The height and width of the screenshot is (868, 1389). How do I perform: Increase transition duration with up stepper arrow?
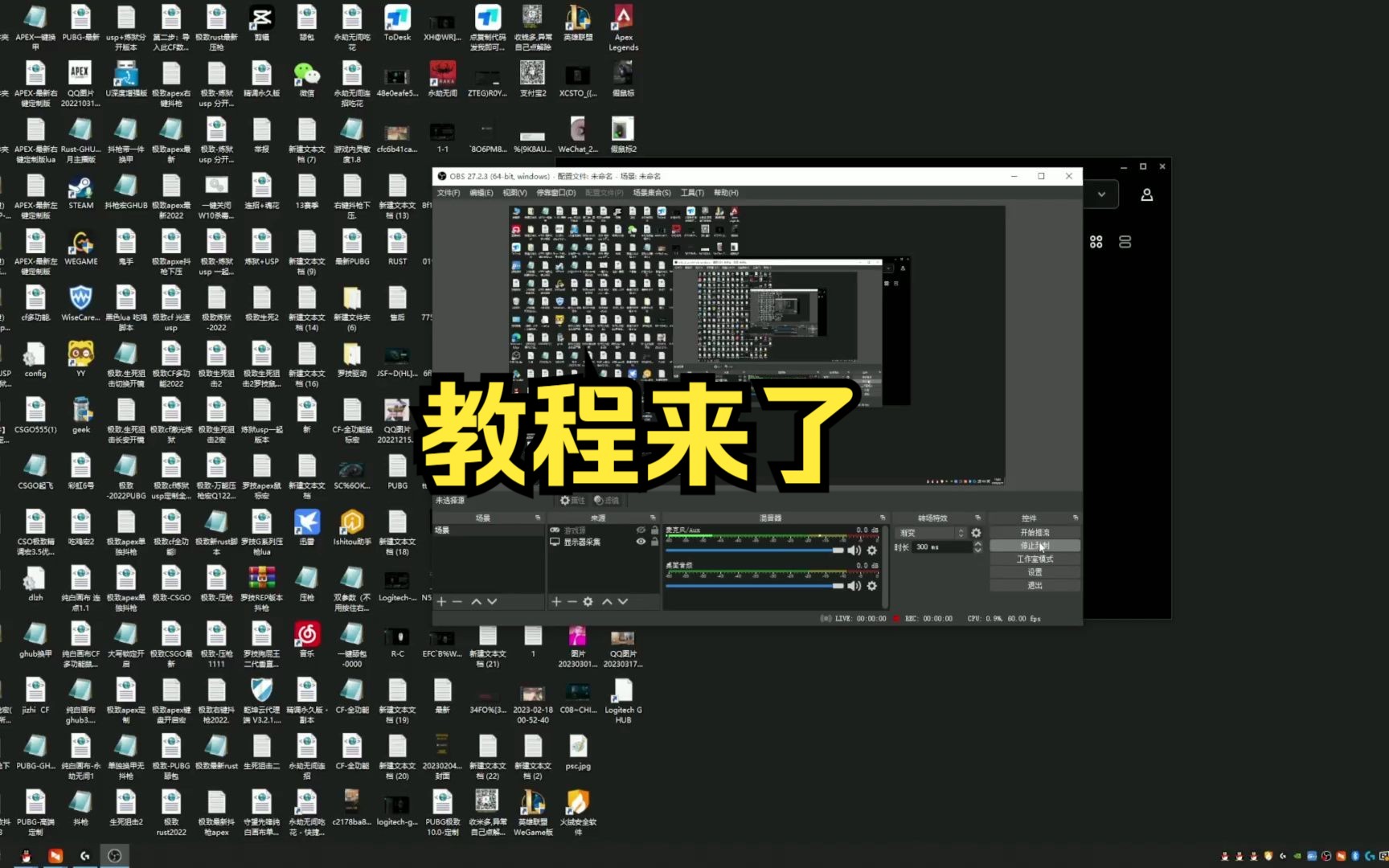tap(978, 544)
